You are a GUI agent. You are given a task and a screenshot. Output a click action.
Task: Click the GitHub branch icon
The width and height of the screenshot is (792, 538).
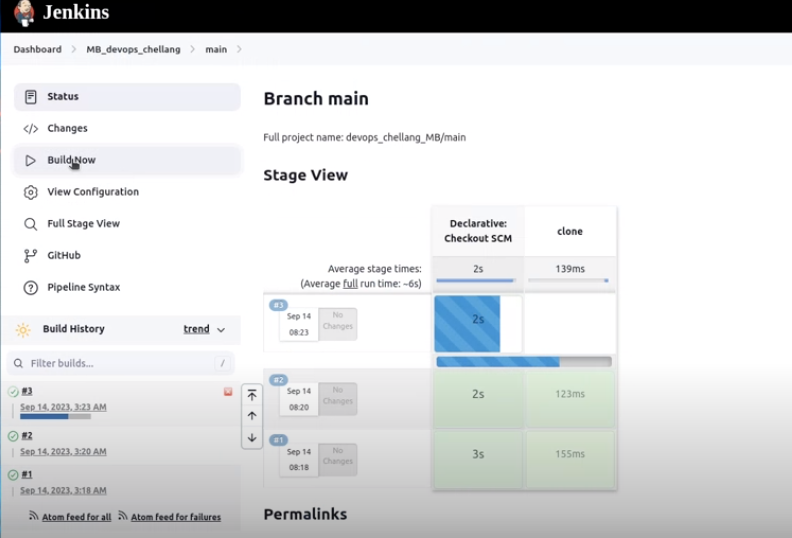click(30, 256)
